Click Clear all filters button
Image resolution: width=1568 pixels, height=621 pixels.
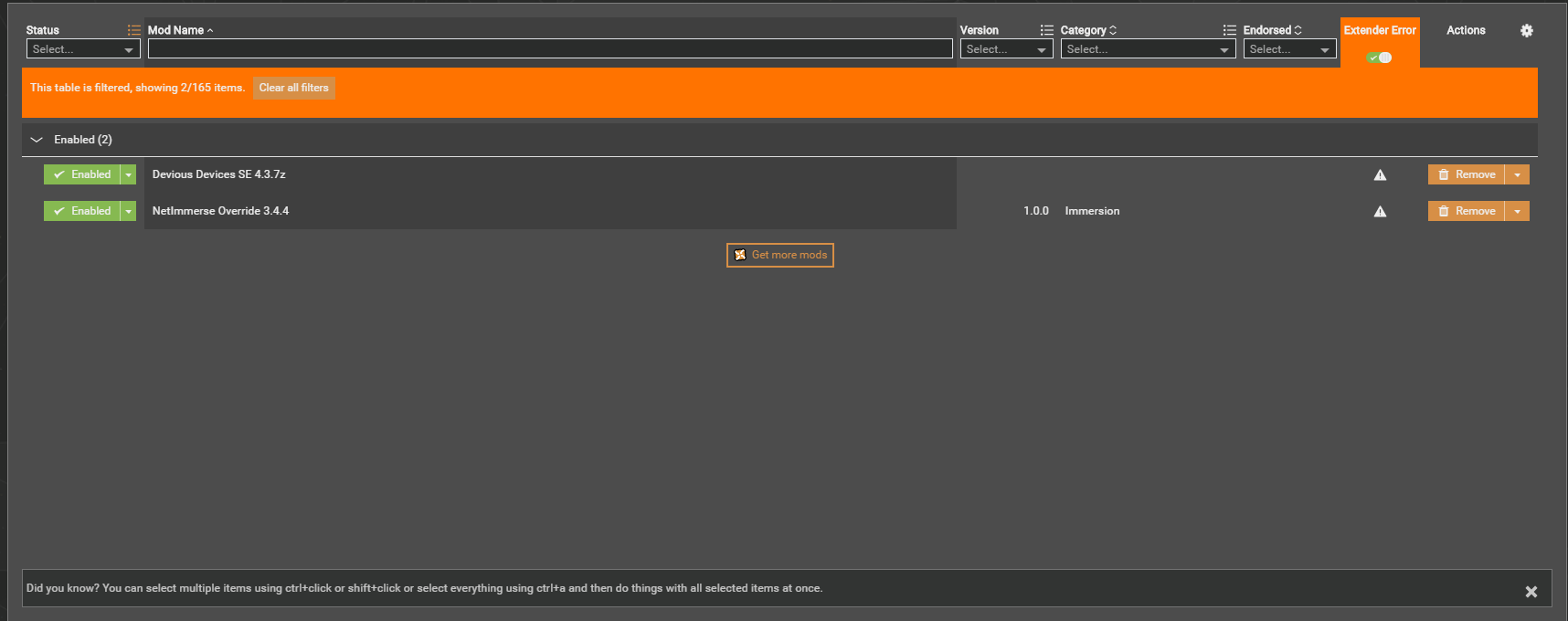click(293, 88)
